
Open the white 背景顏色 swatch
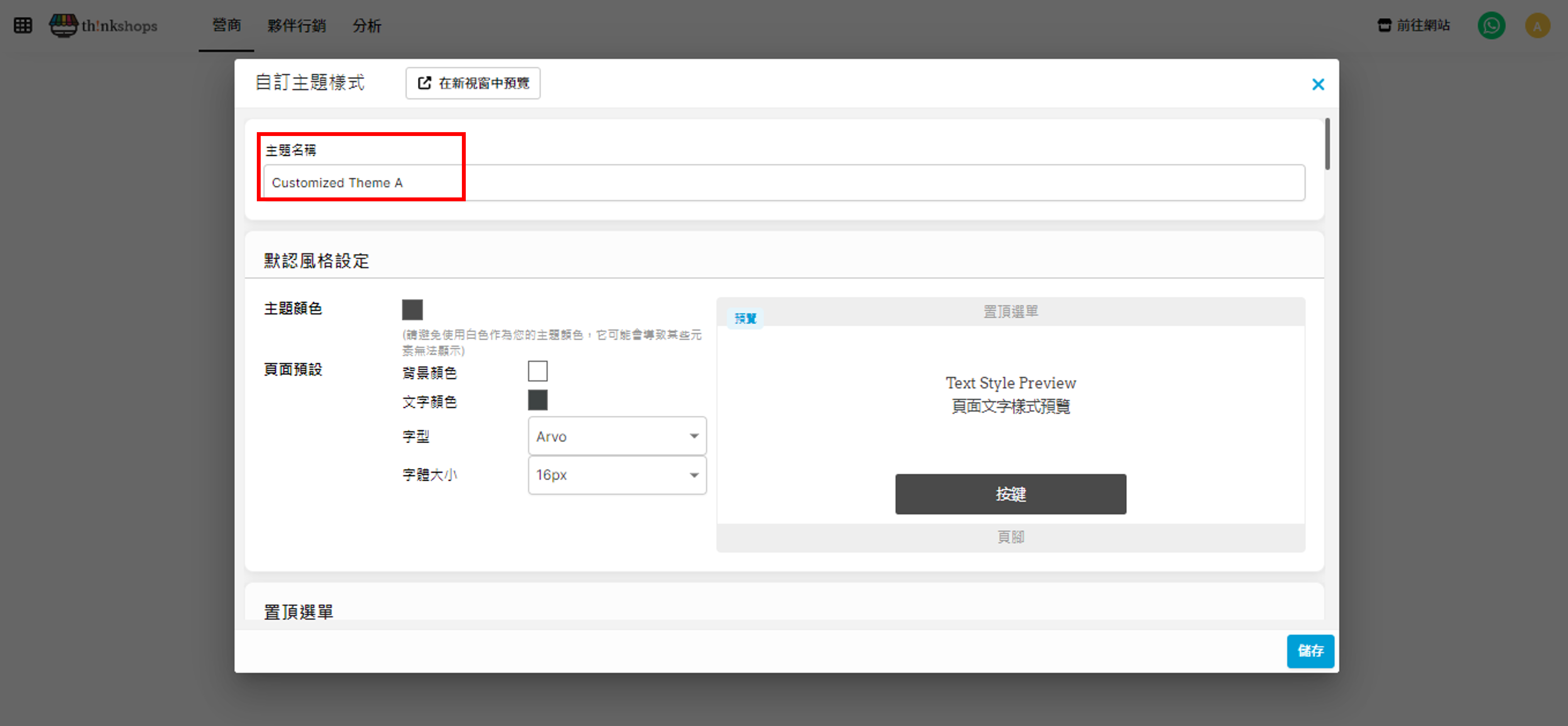point(538,371)
